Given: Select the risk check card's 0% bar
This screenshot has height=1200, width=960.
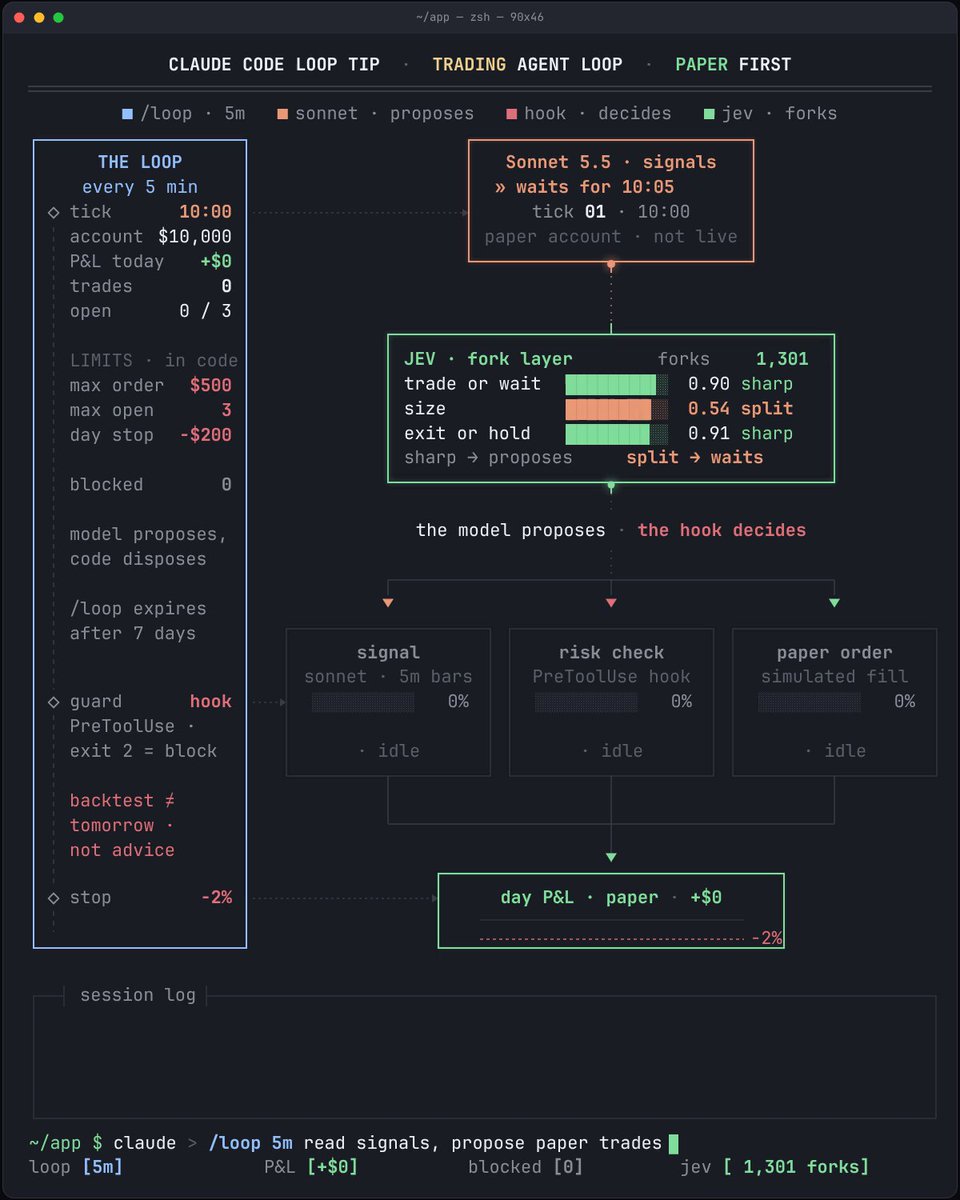Looking at the screenshot, I should point(586,702).
